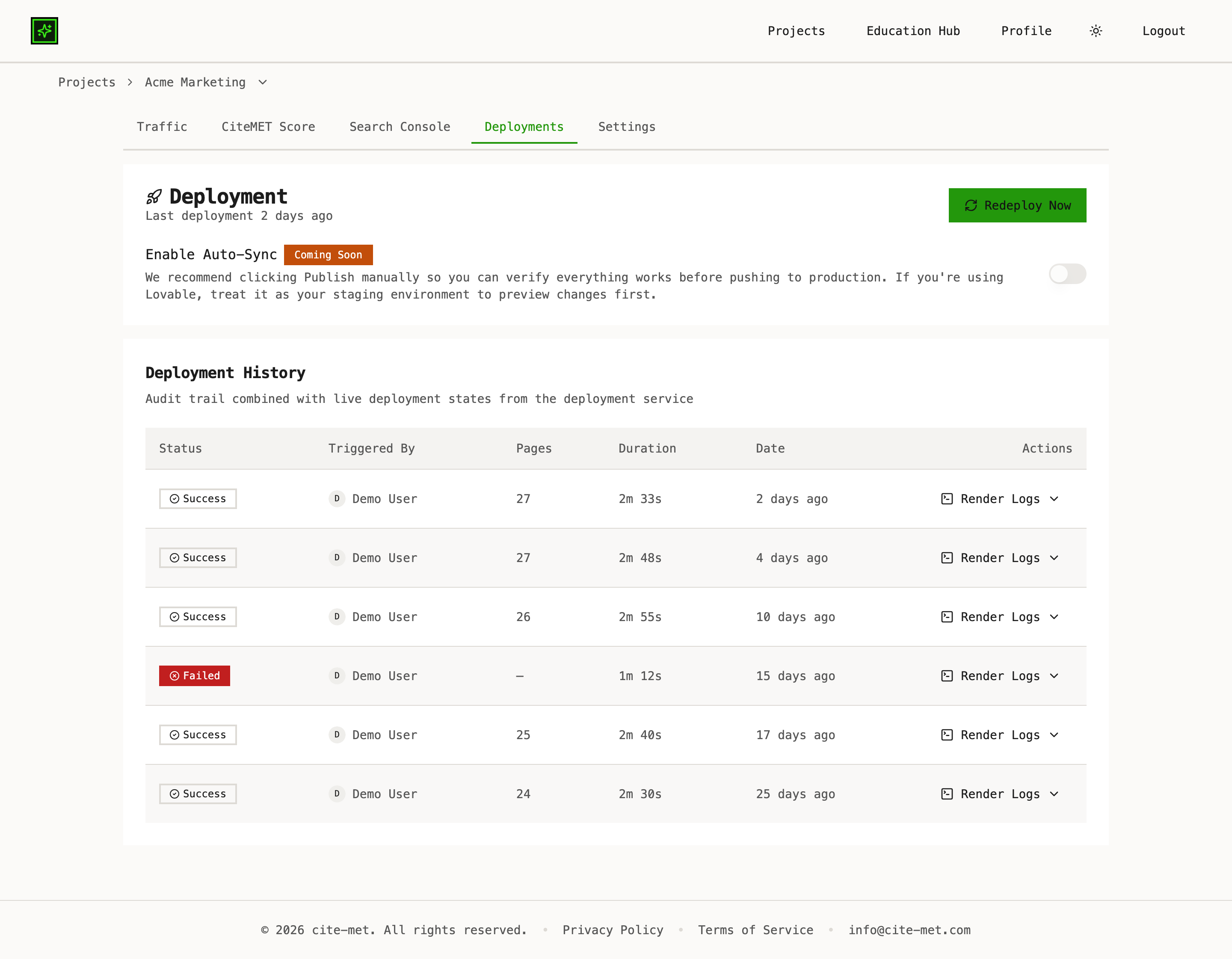Expand Render Logs for 10 days ago deployment

[x=1000, y=616]
